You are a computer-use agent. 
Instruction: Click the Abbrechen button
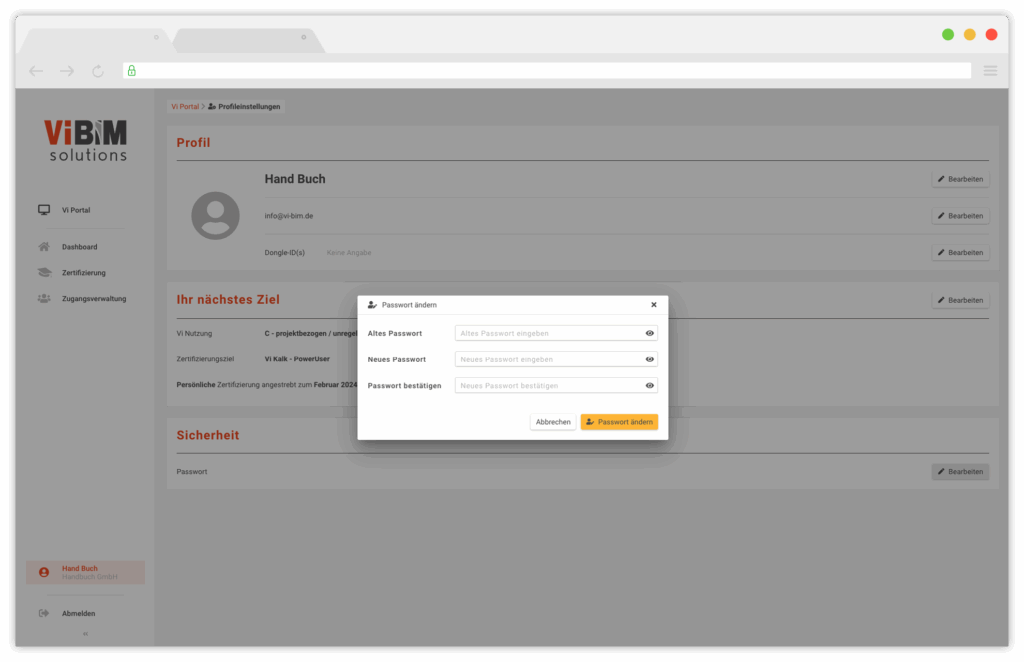click(553, 422)
